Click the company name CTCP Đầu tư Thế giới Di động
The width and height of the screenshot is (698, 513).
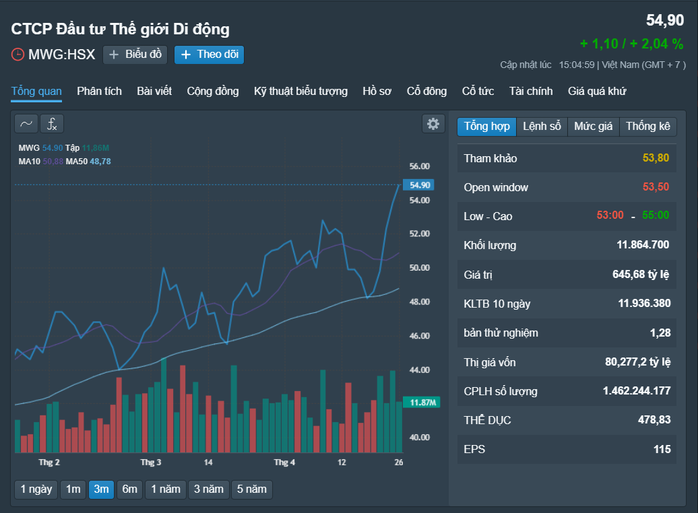coord(120,29)
